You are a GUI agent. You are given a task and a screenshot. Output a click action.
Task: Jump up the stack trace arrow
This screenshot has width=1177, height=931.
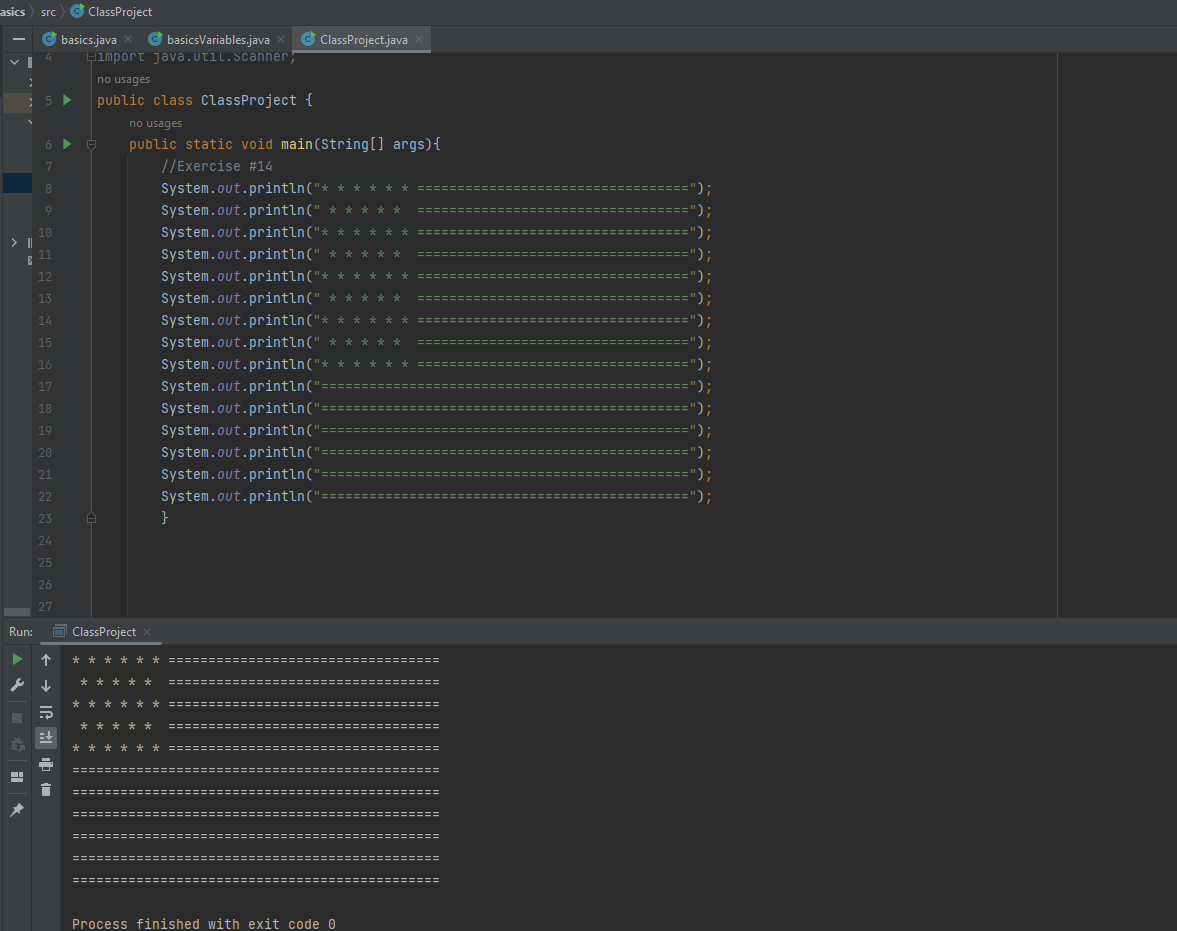(46, 660)
